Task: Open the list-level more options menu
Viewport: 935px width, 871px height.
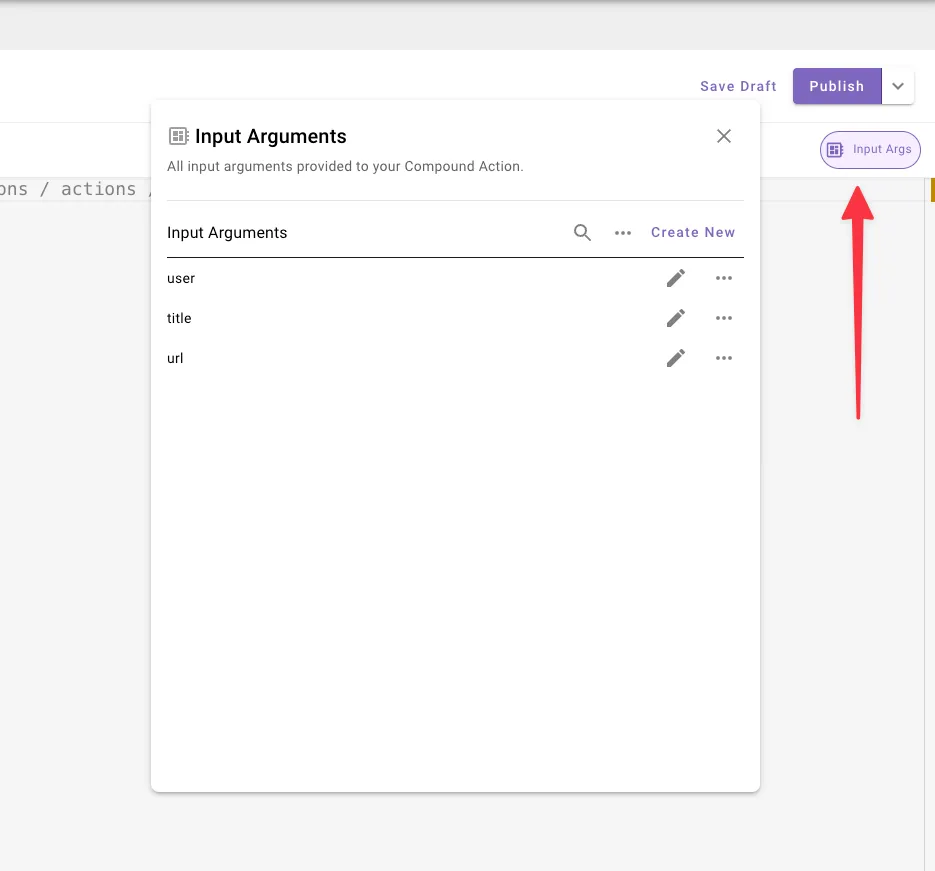Action: click(623, 233)
